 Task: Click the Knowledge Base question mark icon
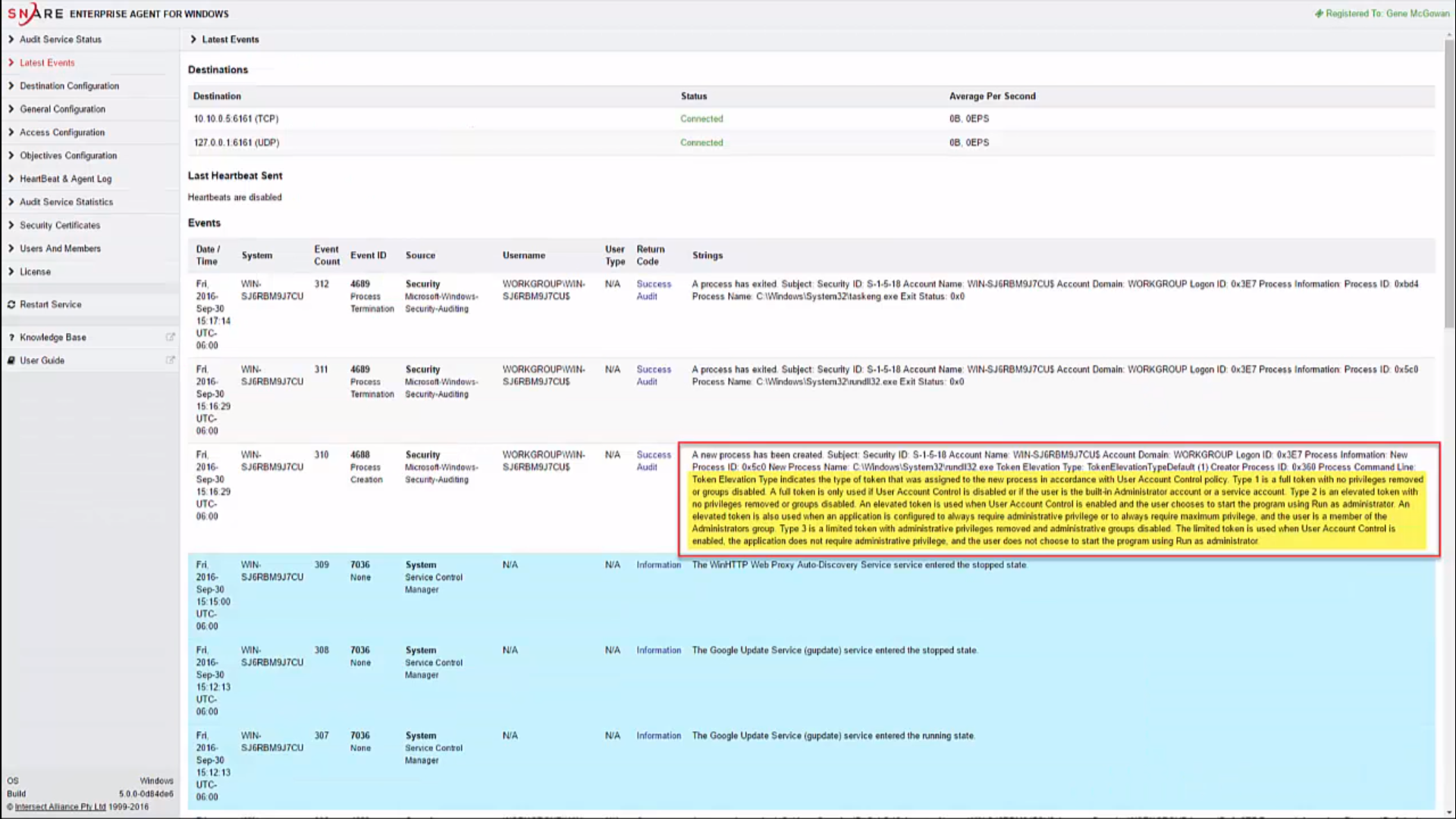pos(11,337)
